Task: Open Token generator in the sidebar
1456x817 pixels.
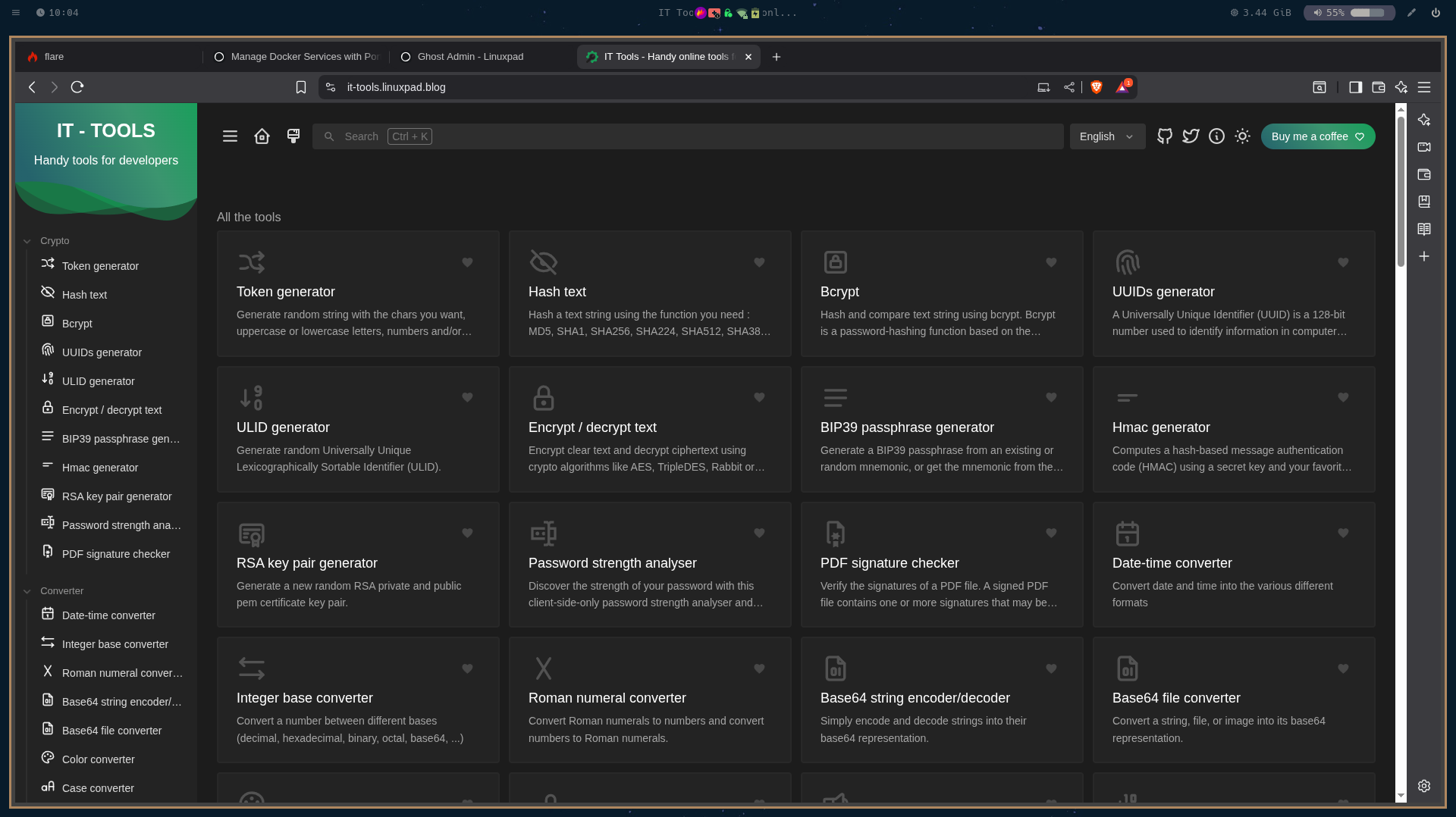Action: click(x=100, y=266)
